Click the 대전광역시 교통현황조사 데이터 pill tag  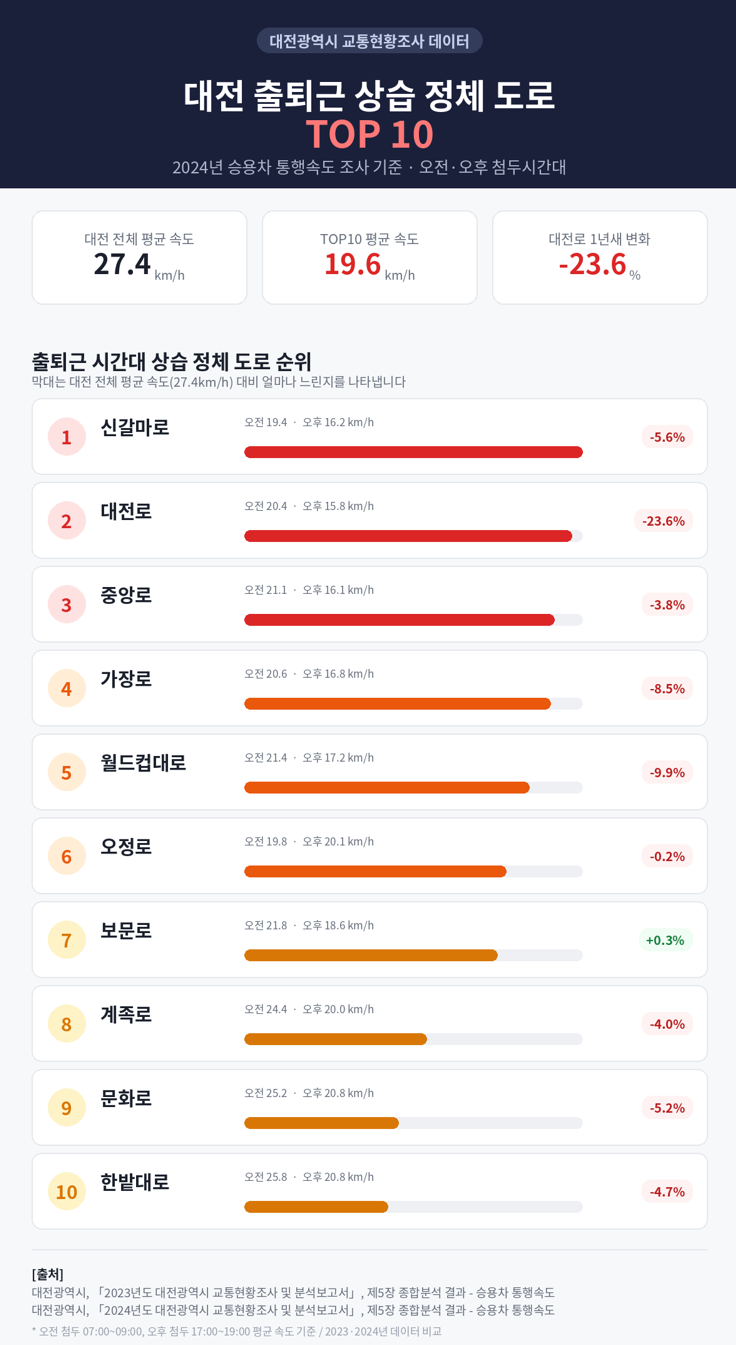[x=370, y=41]
